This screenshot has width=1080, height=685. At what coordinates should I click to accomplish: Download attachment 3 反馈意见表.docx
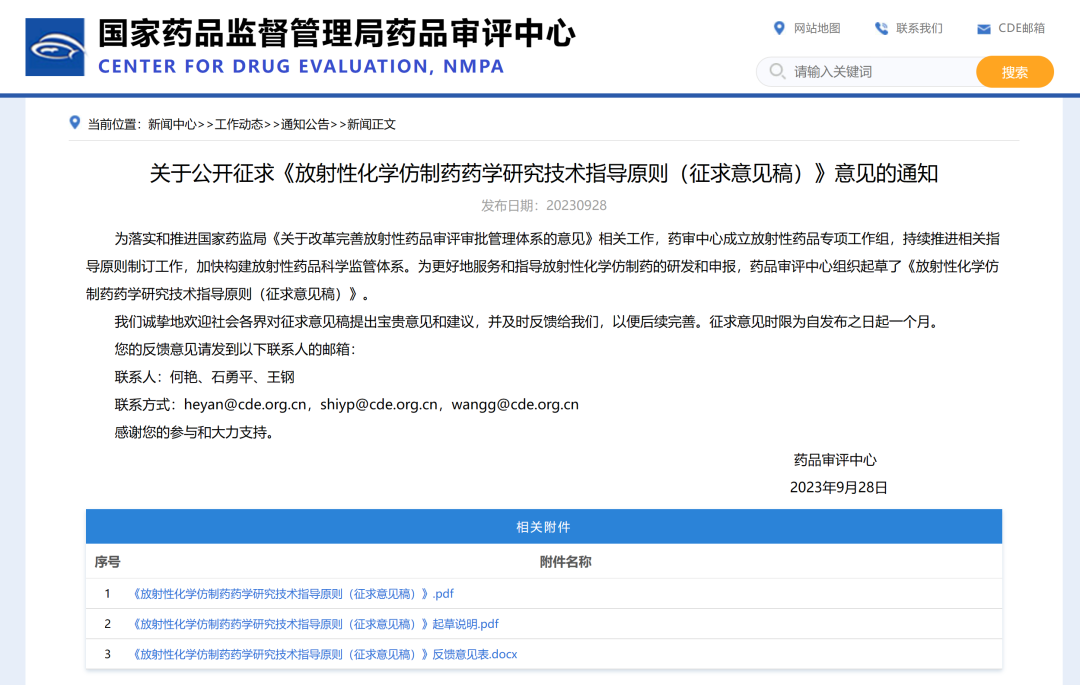click(x=324, y=654)
